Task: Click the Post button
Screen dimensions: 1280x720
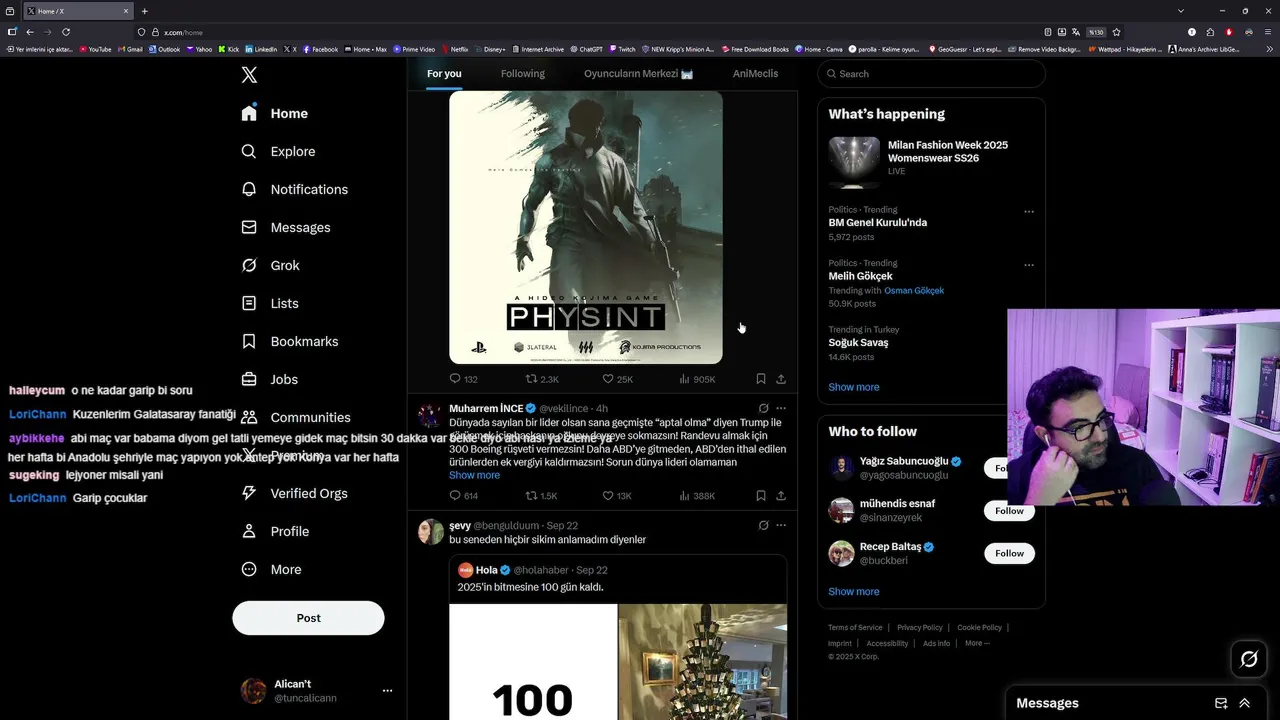Action: coord(308,618)
